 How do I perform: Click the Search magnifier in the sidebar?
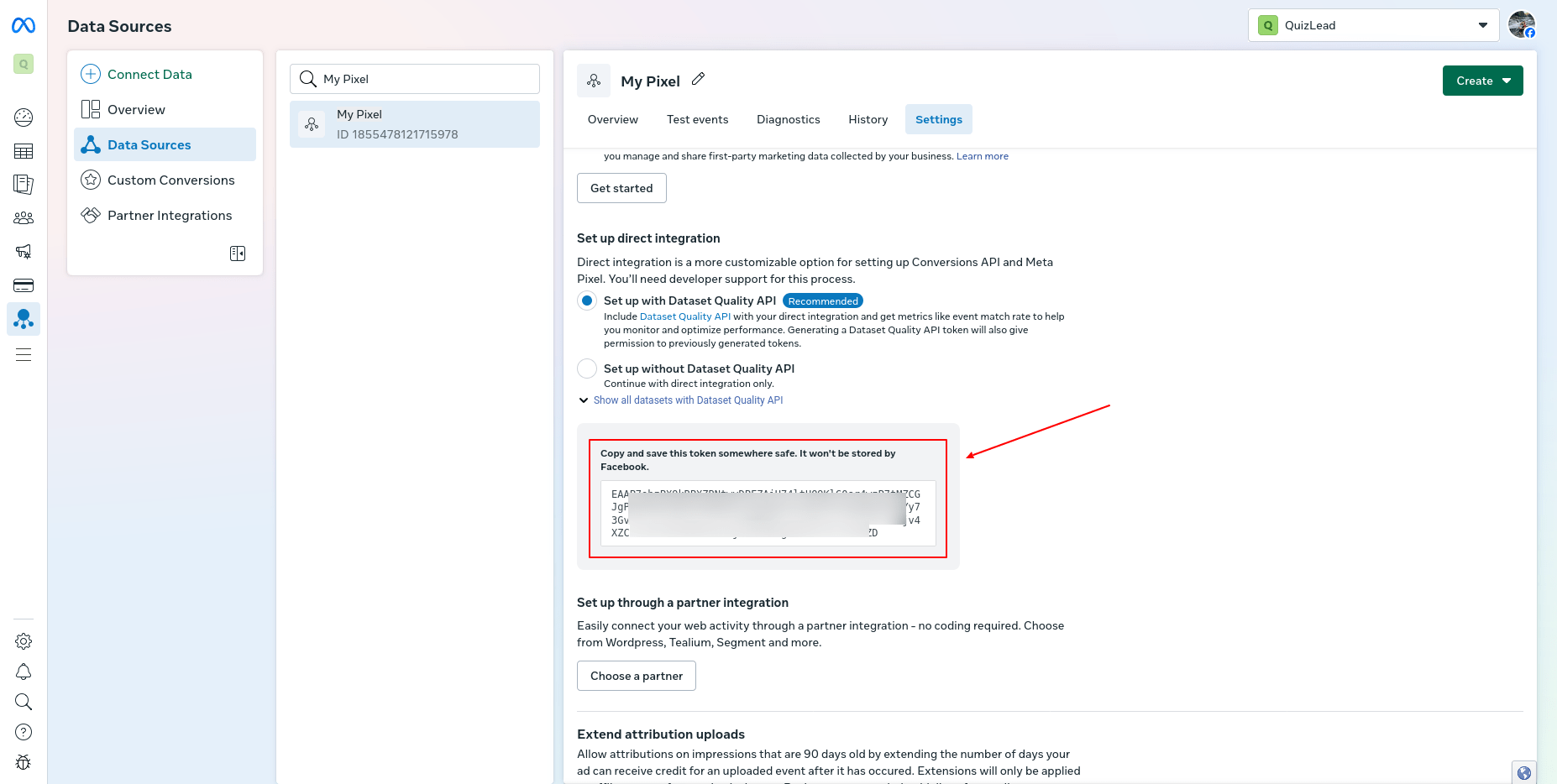click(24, 702)
